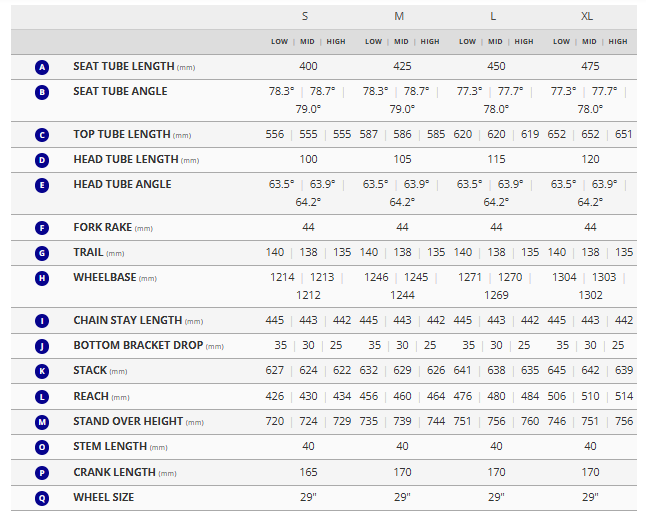Select the circled P icon beside crank length

[42, 472]
